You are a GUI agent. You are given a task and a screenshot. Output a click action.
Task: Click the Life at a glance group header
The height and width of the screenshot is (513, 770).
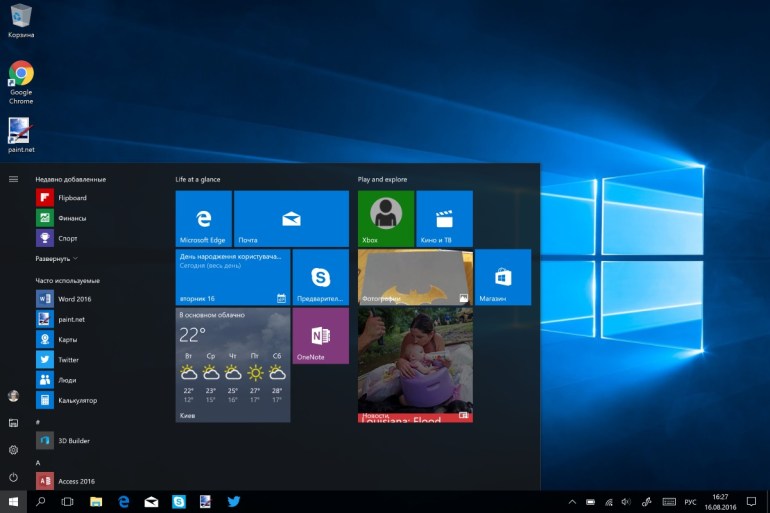tap(198, 180)
